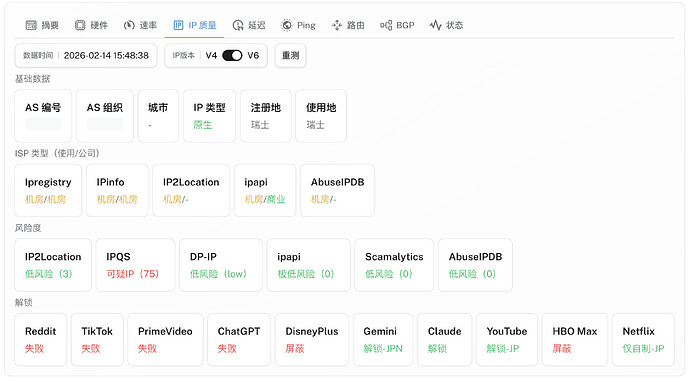Click the DisneyPlus 屏蔽 card

[312, 340]
